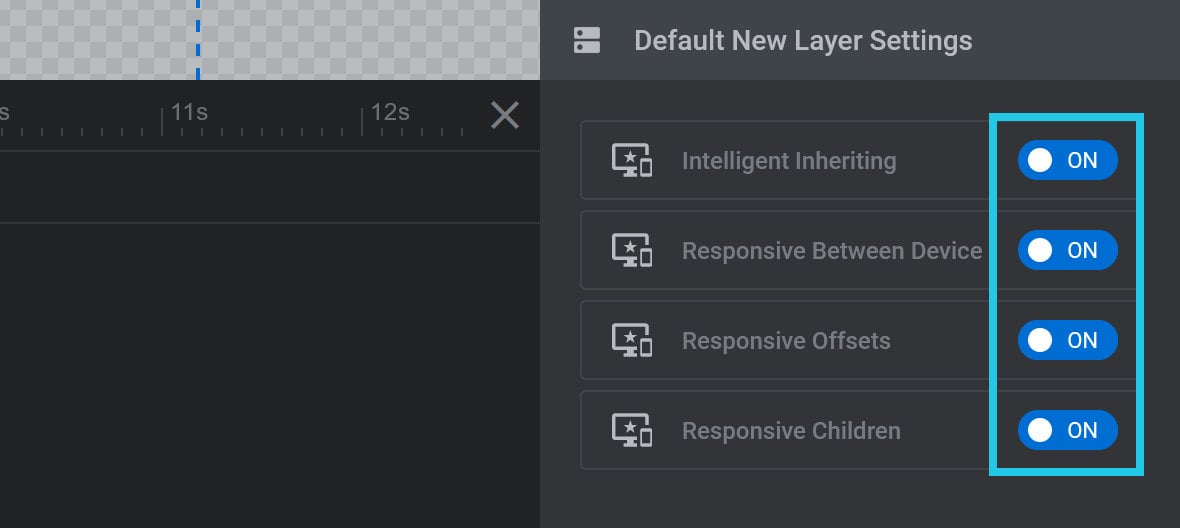Click the blue dashed playhead line
Viewport: 1180px width, 528px height.
click(198, 39)
